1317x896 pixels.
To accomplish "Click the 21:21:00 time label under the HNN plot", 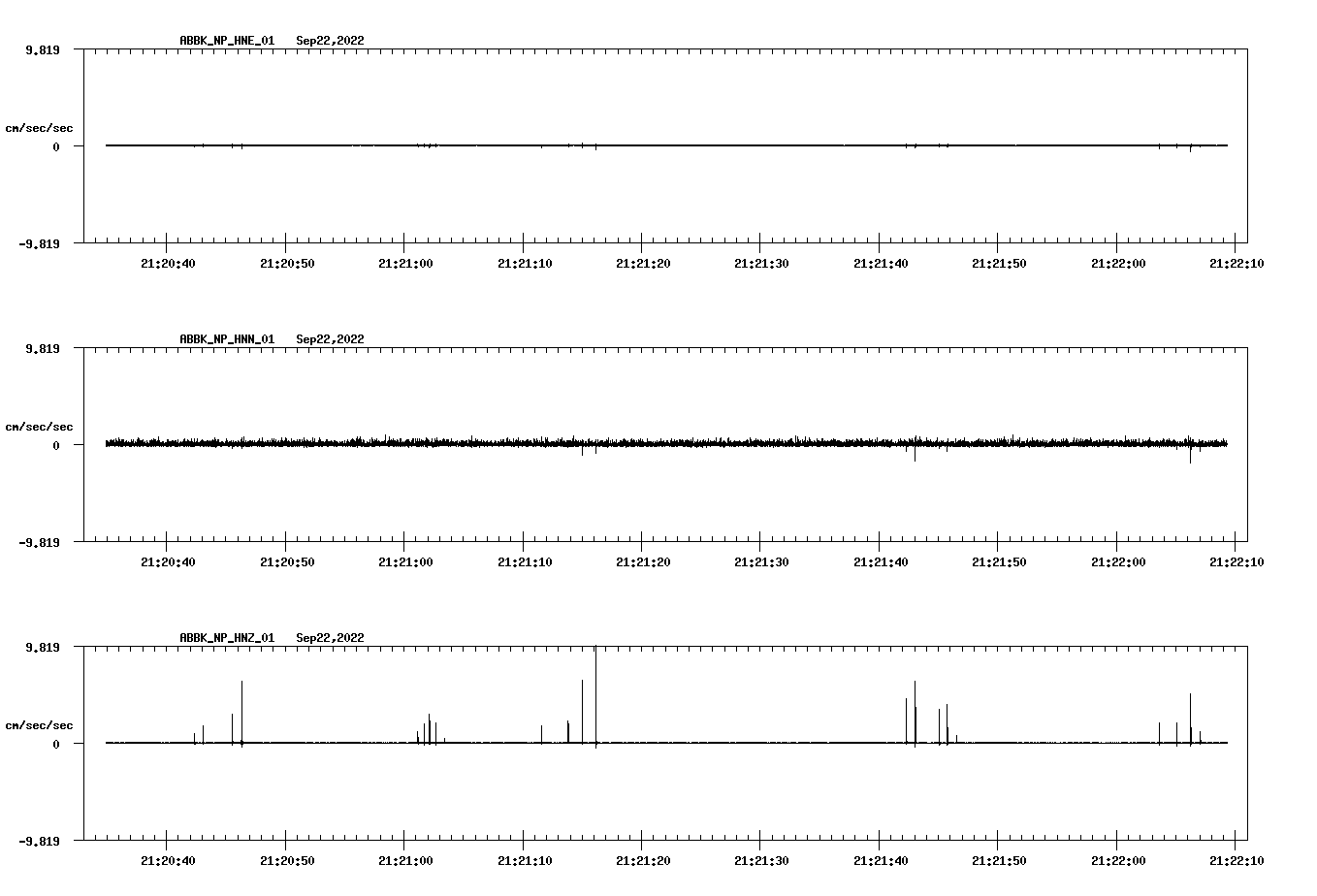I will pyautogui.click(x=405, y=561).
